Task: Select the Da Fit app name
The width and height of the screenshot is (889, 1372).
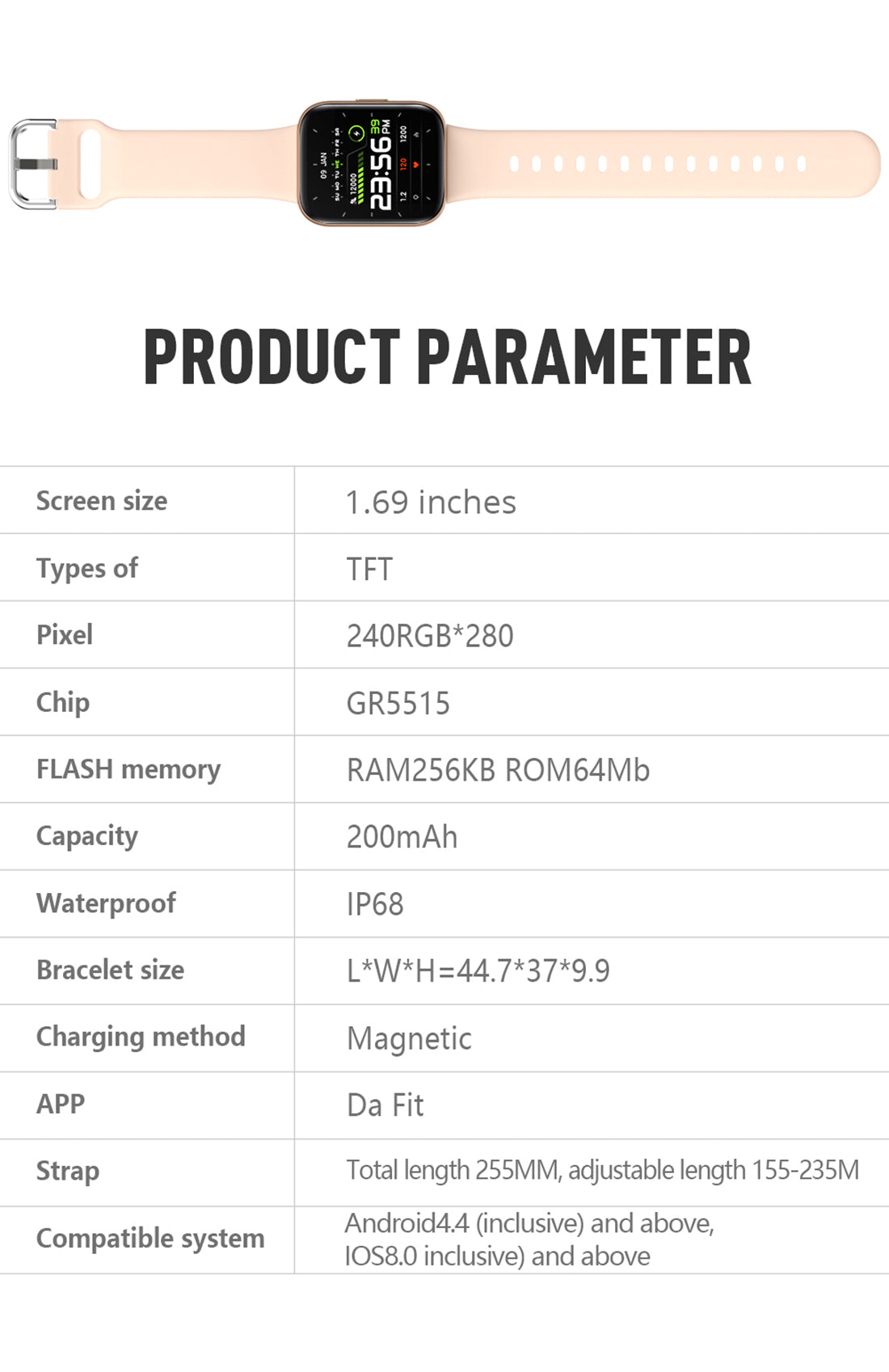Action: (385, 1105)
